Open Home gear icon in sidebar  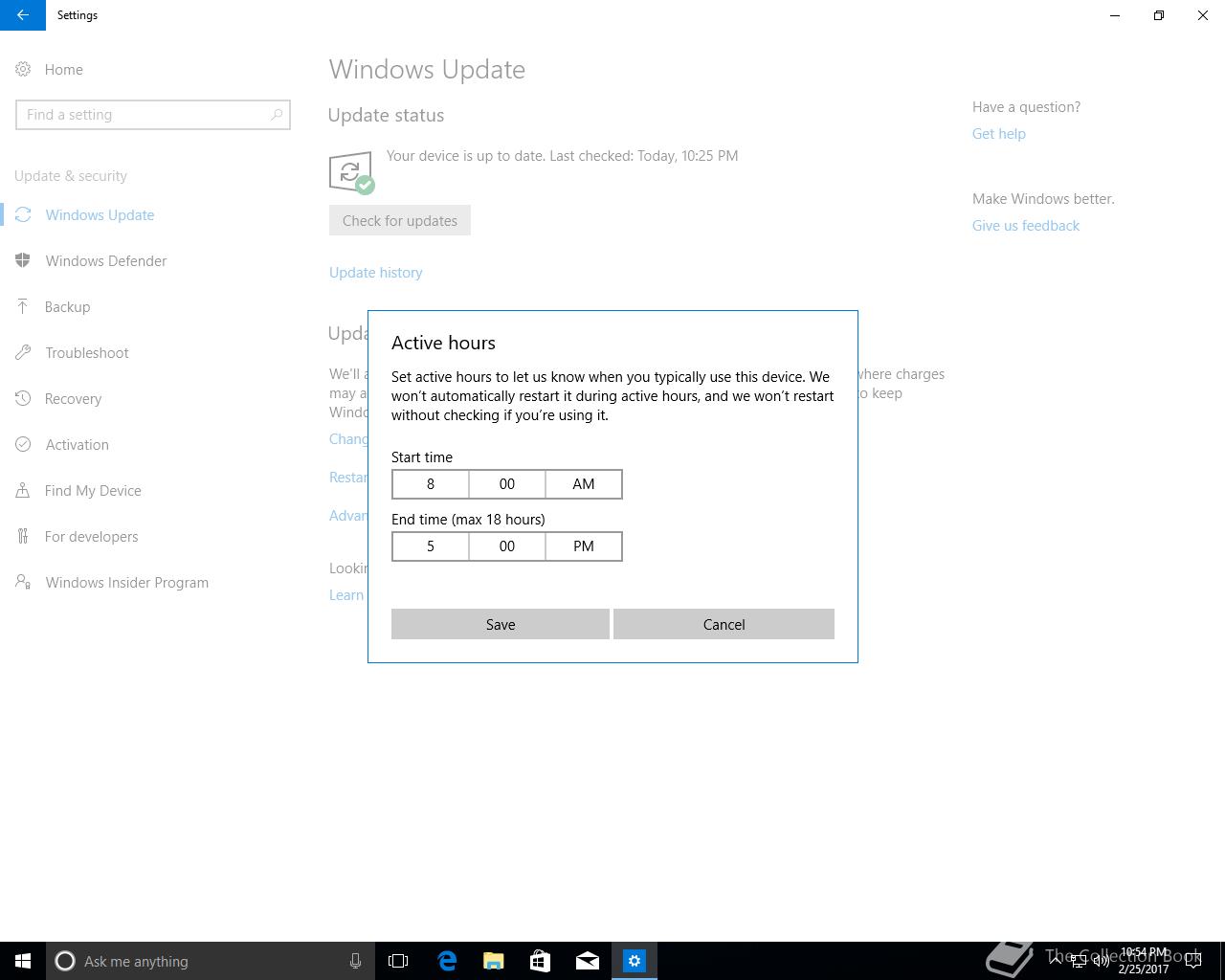click(23, 69)
